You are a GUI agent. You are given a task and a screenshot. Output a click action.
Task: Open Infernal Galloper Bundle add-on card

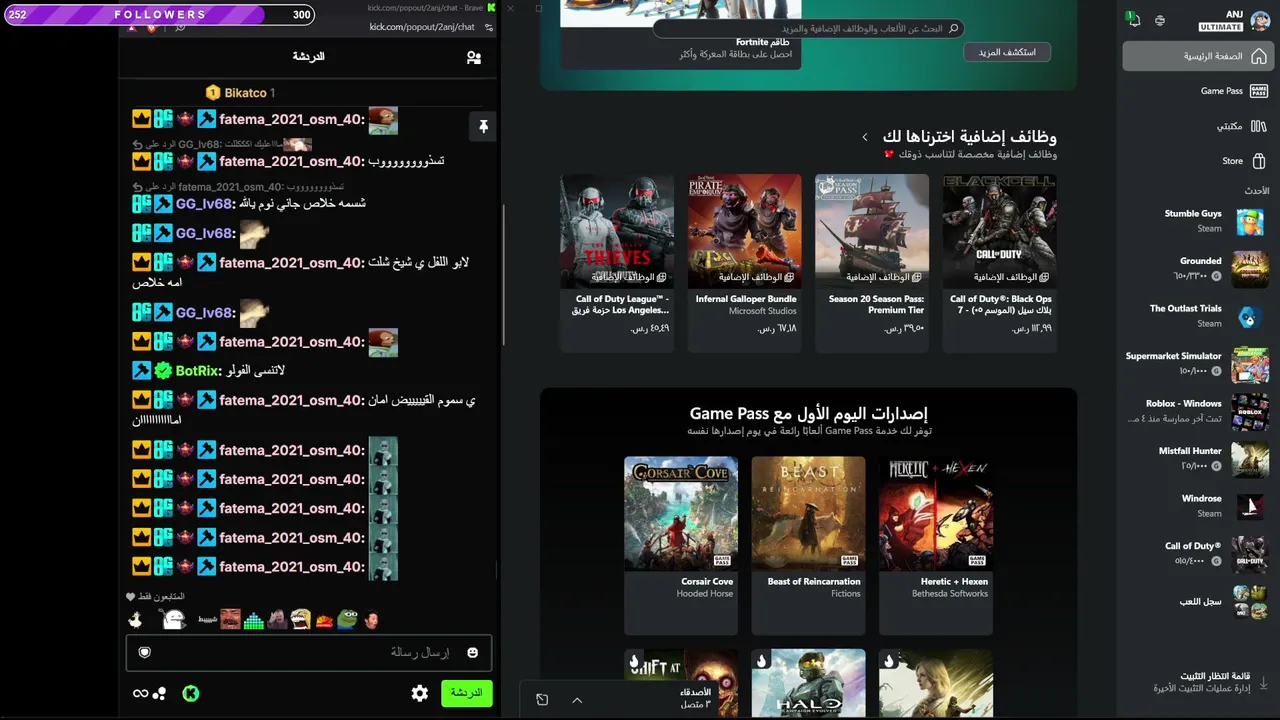(x=744, y=263)
